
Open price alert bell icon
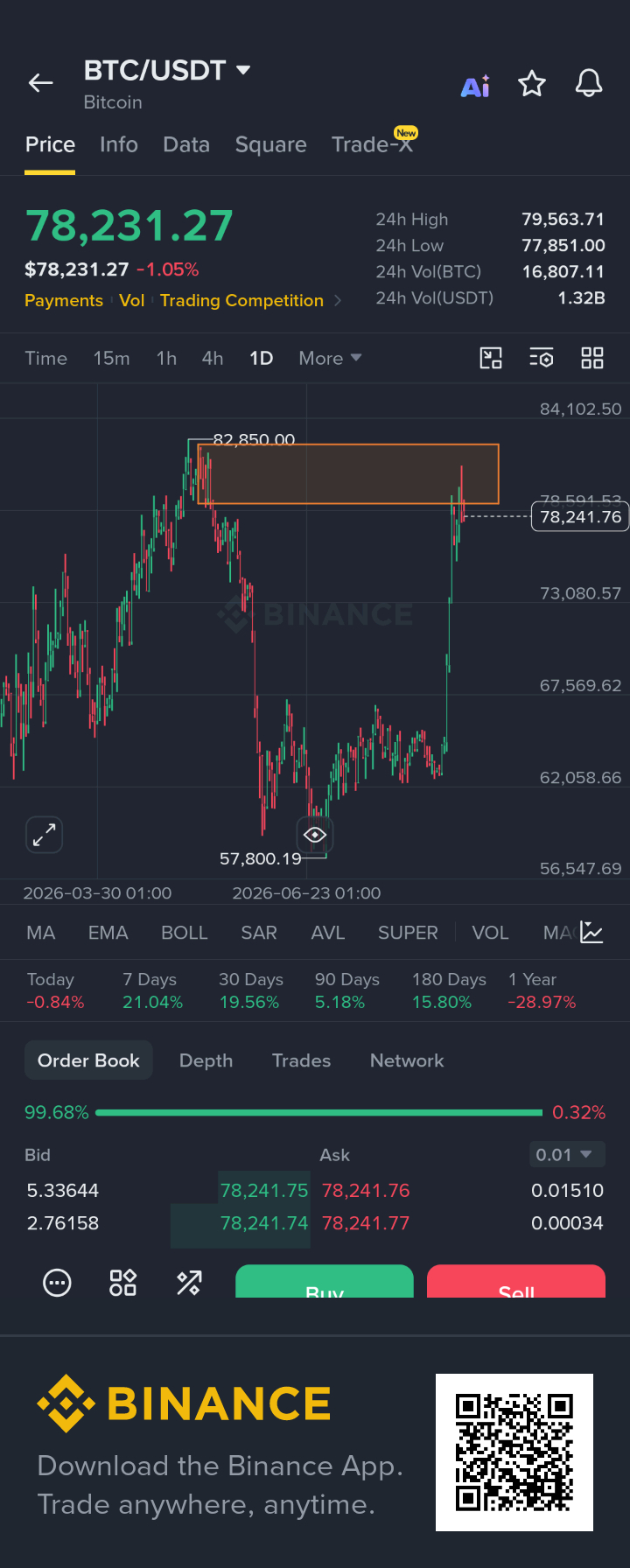(589, 84)
